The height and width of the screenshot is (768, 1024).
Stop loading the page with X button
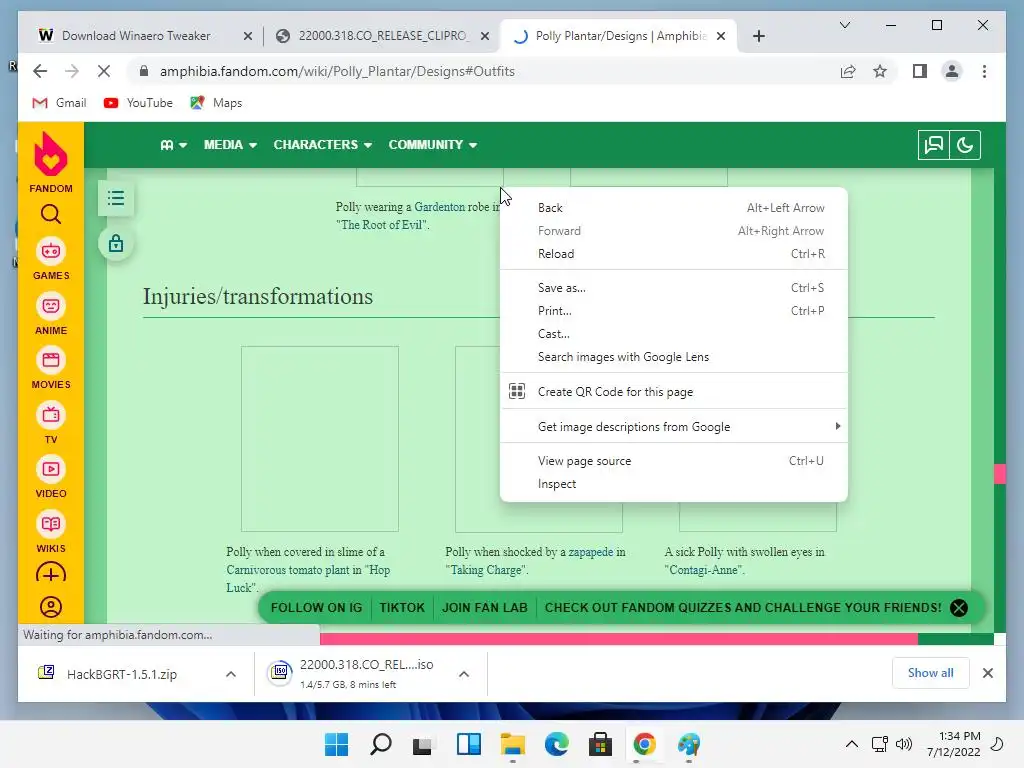(104, 71)
